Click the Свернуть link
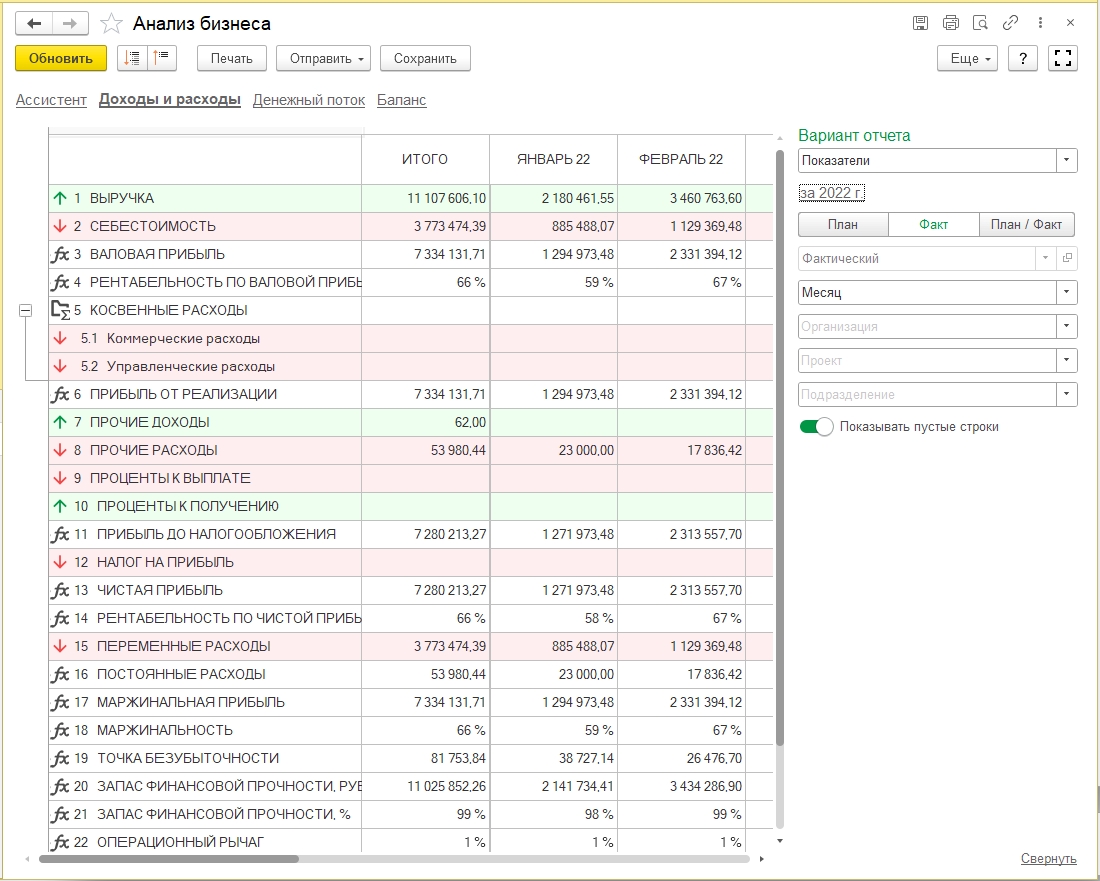 [x=1048, y=859]
